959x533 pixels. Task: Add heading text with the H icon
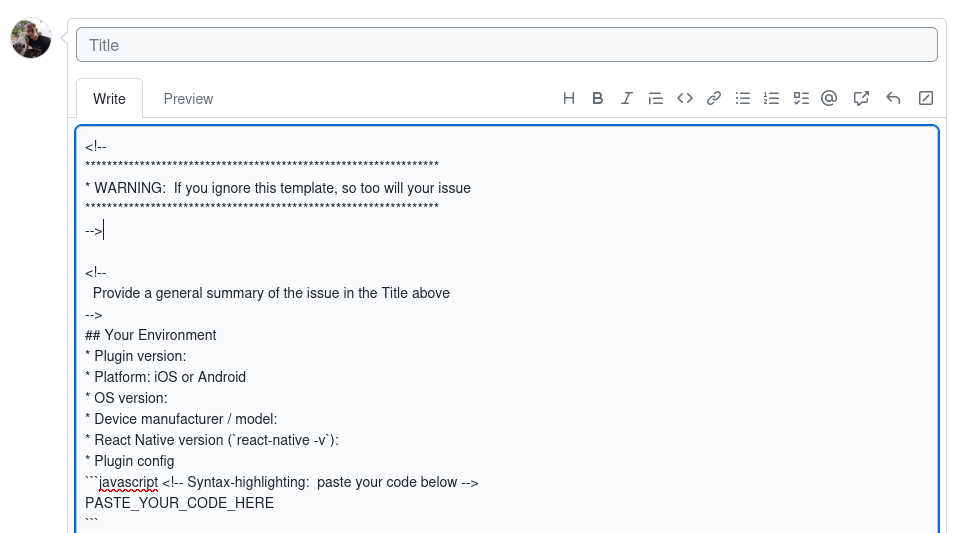[x=568, y=99]
